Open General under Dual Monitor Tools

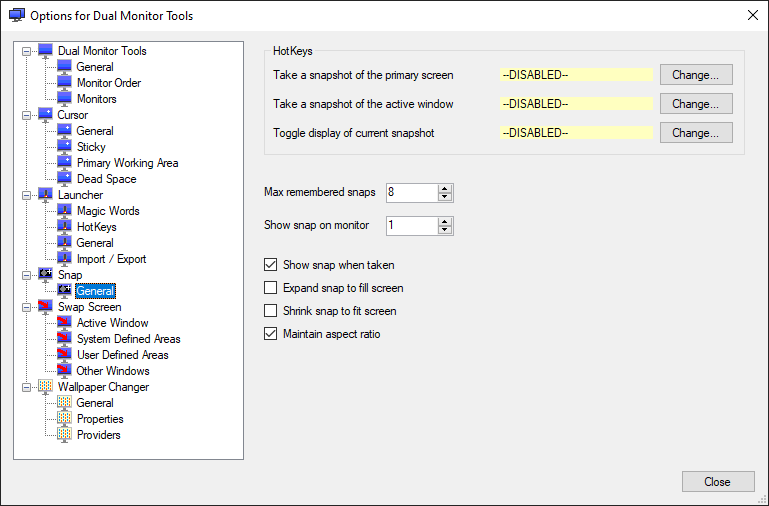(95, 67)
